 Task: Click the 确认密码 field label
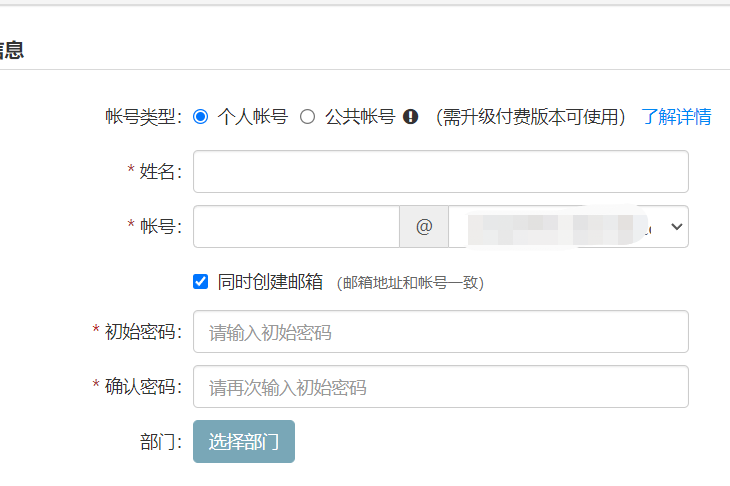142,387
